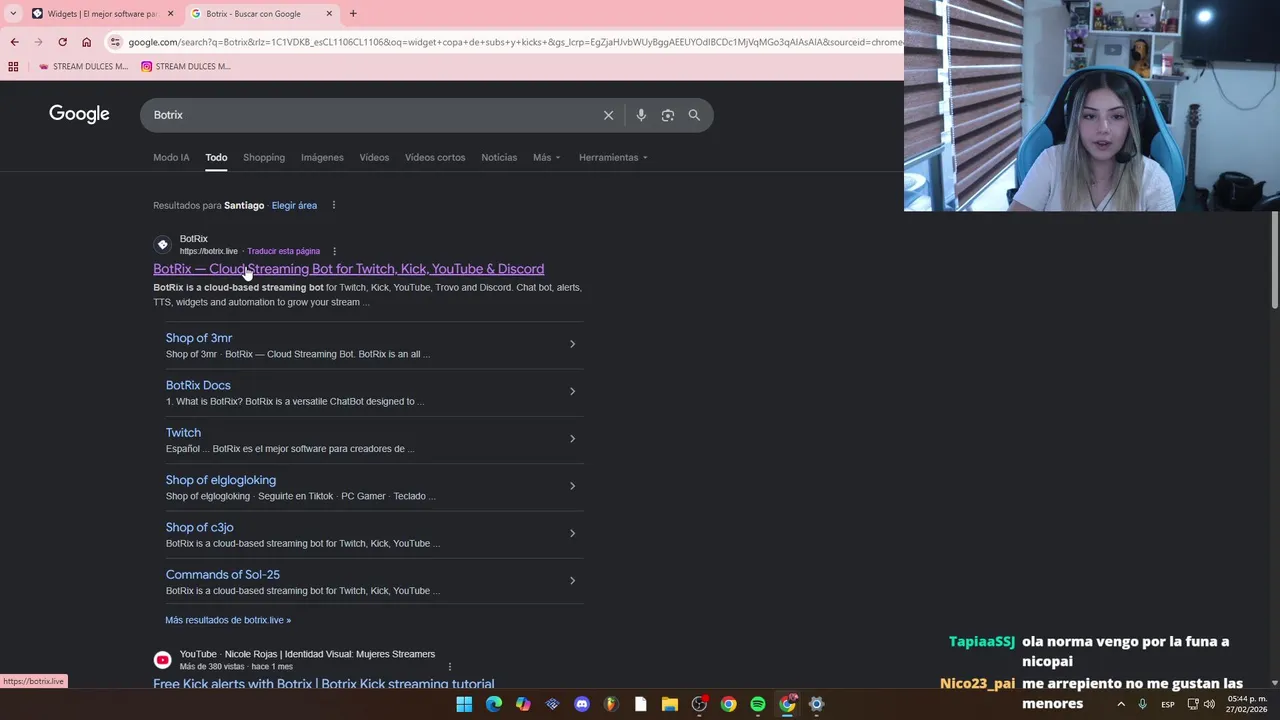
Task: Open Settings gear from the taskbar
Action: 816,704
